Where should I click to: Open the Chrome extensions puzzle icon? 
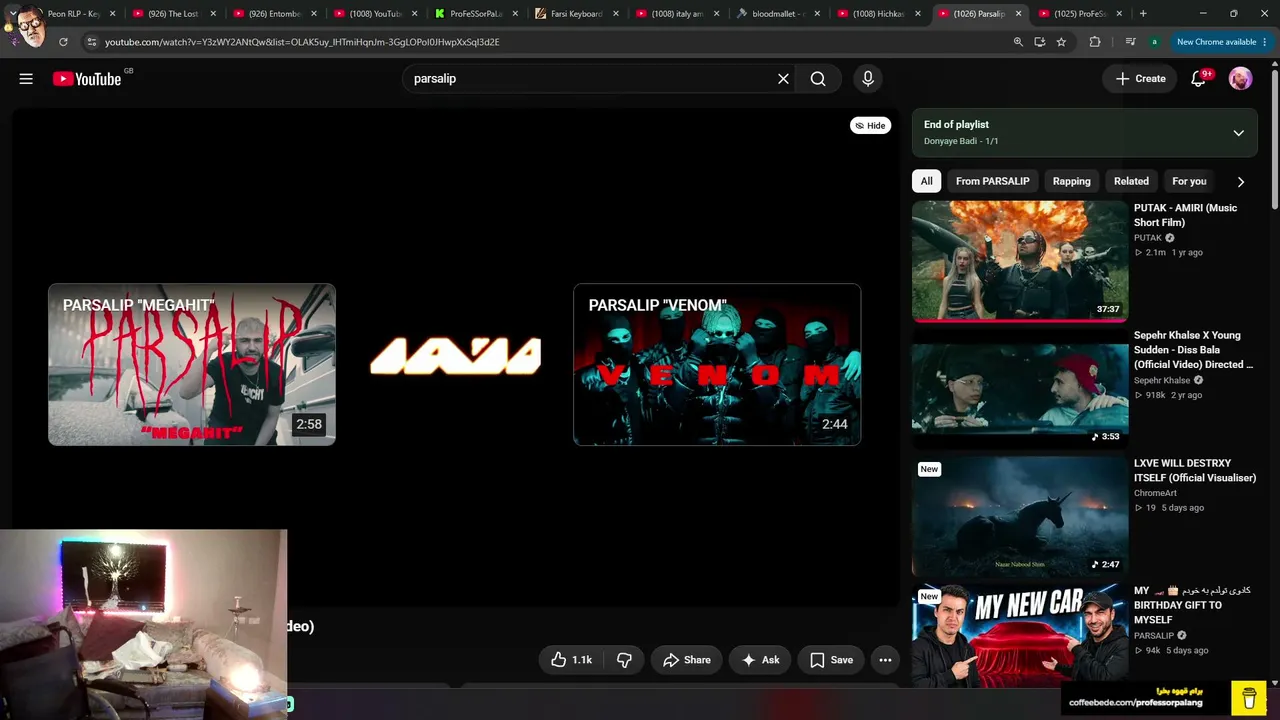click(x=1095, y=42)
